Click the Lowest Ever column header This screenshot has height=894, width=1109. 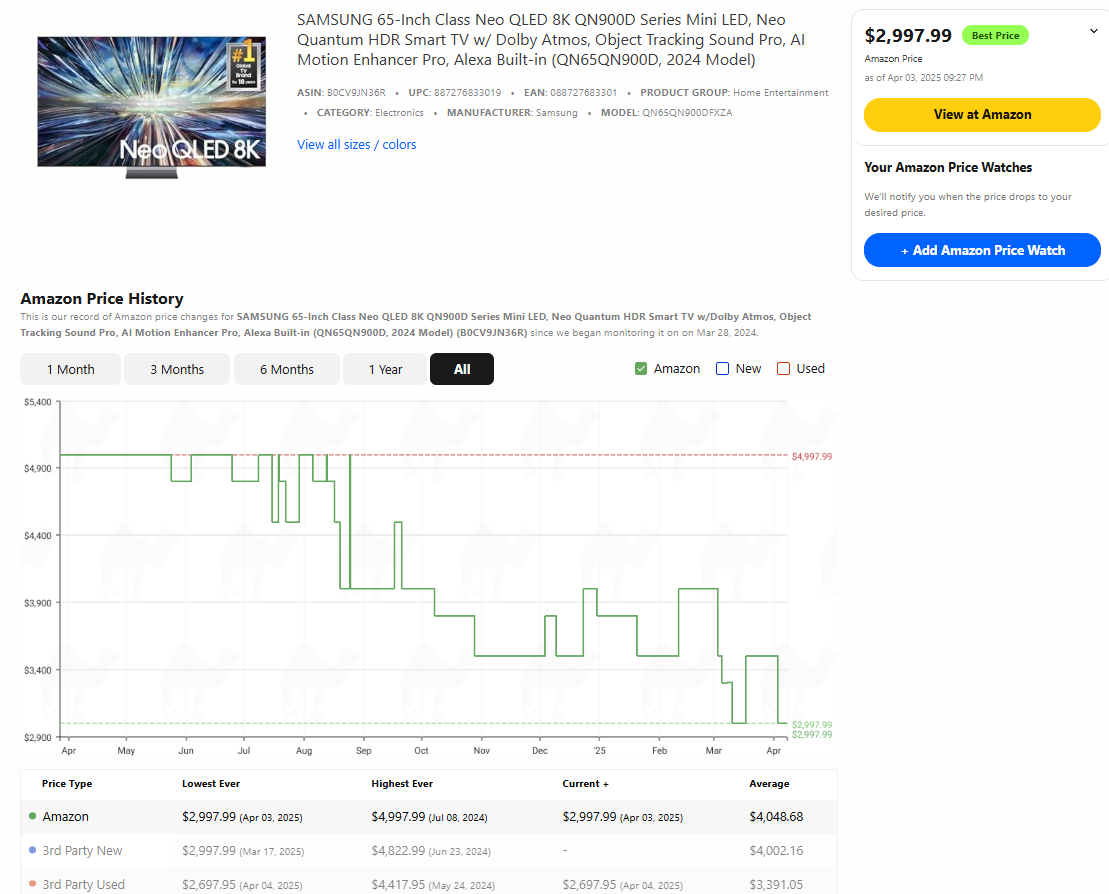coord(211,784)
